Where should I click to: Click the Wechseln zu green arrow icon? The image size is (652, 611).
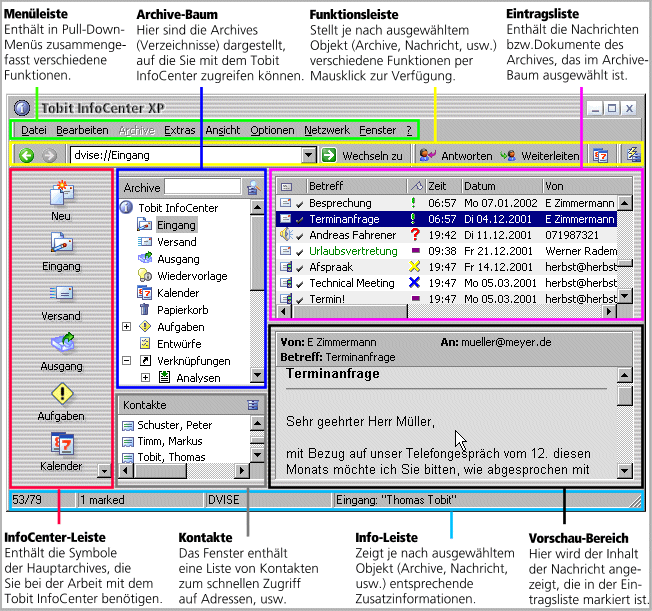[x=329, y=155]
